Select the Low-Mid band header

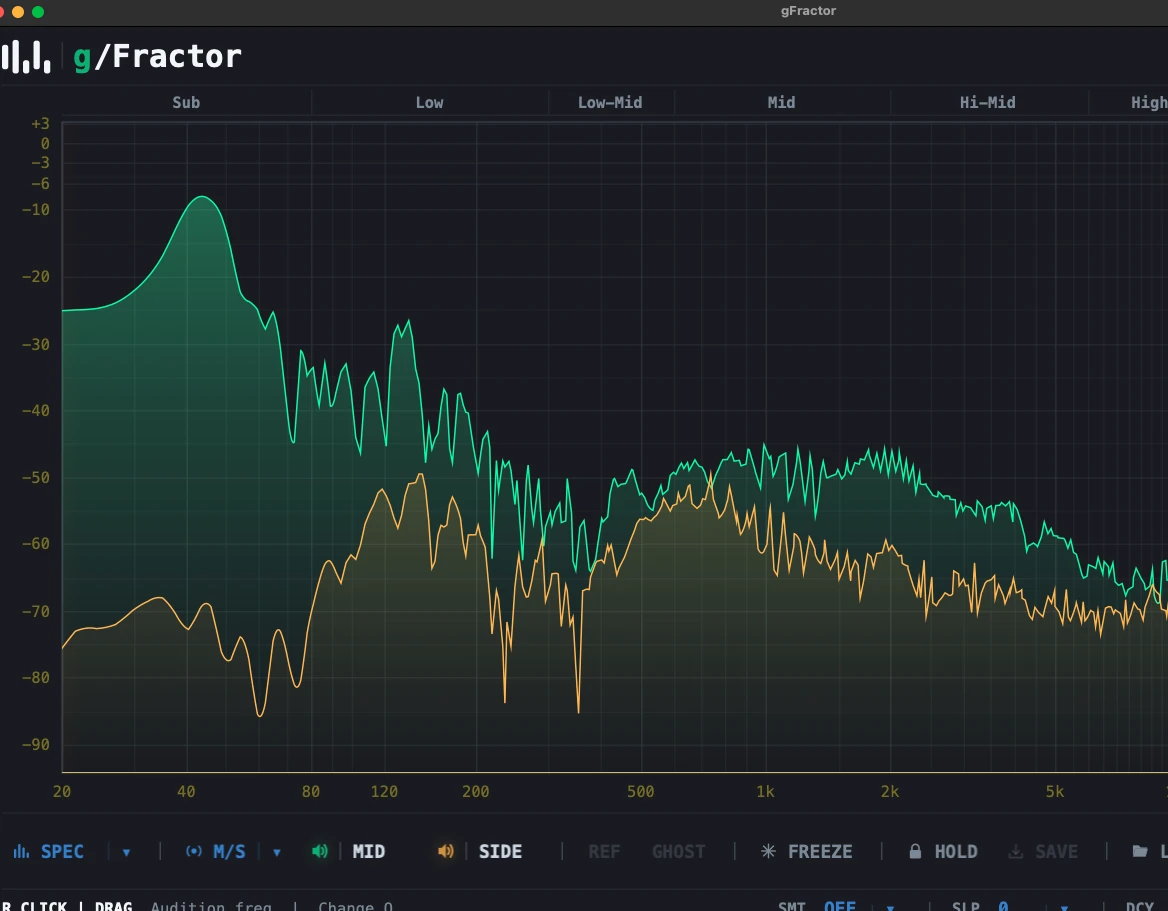610,102
